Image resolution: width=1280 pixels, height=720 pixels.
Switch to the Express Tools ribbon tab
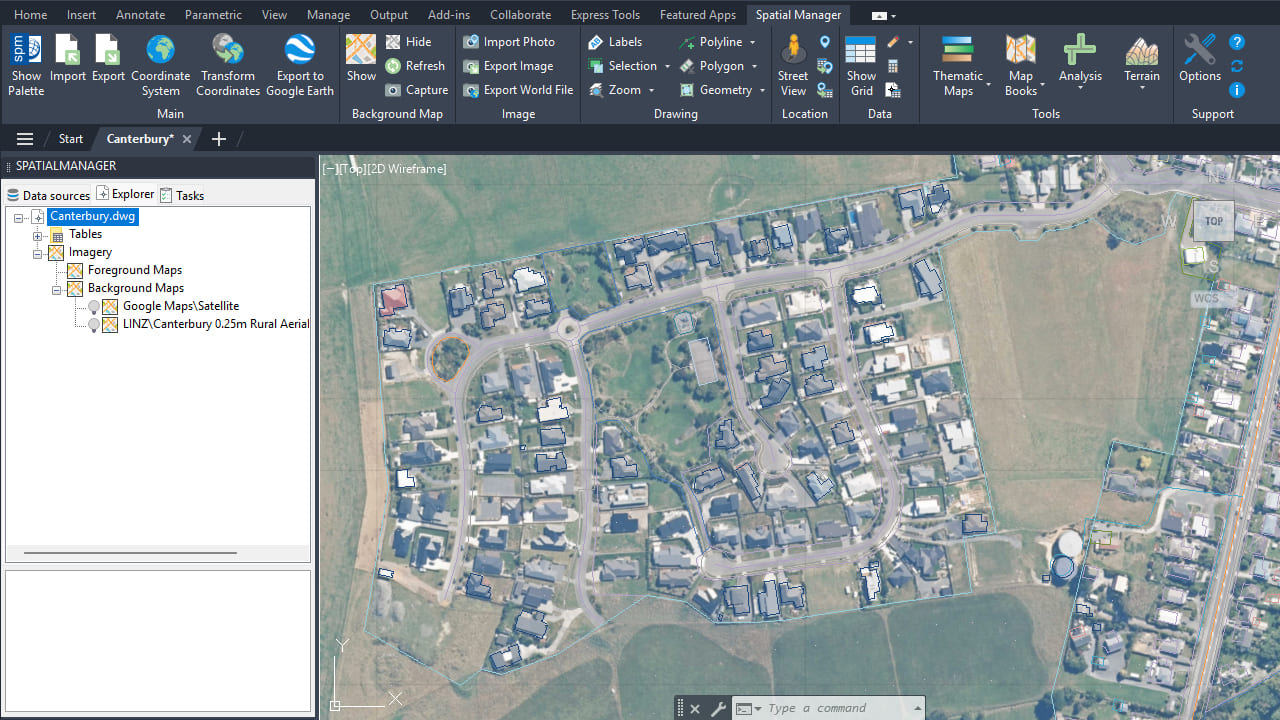point(605,15)
